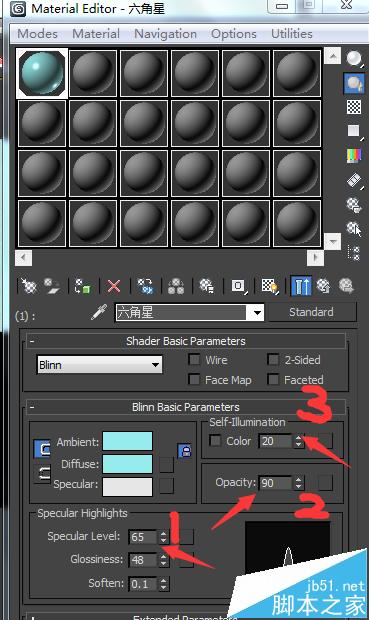Click the Soften field showing 0.1
The width and height of the screenshot is (369, 620).
(143, 583)
